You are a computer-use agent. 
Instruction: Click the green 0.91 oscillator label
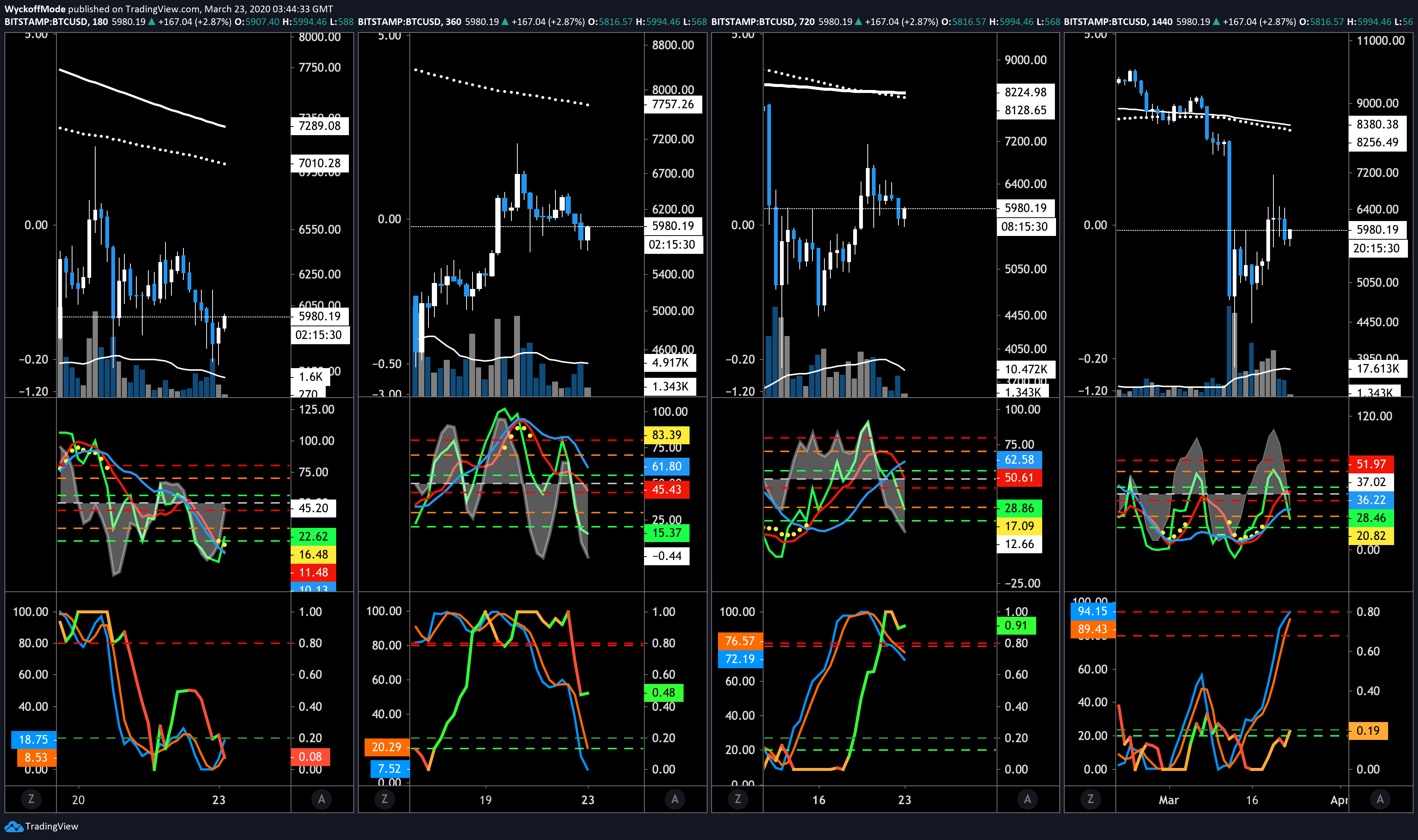coord(1016,625)
